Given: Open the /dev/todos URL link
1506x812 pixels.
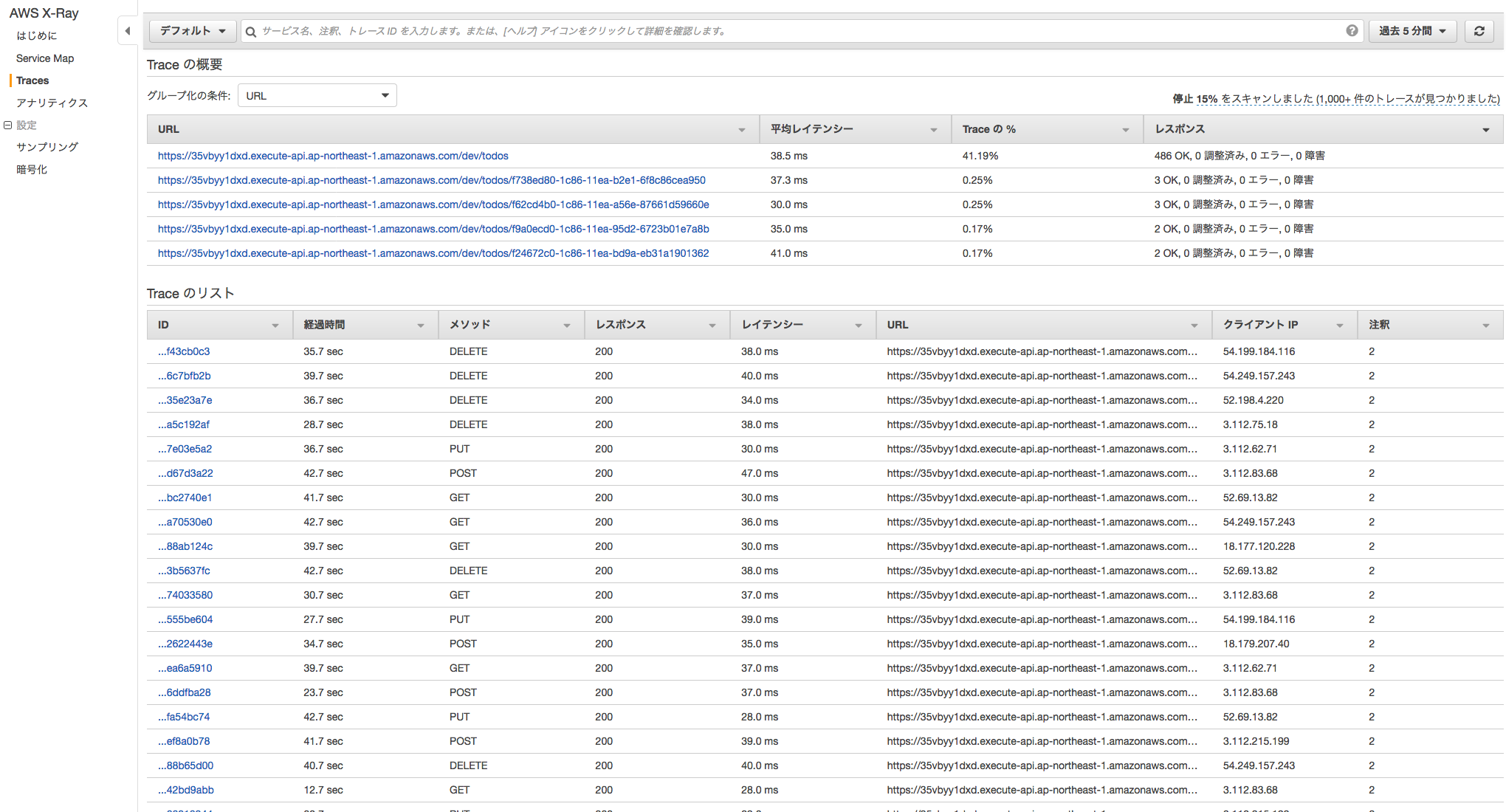Looking at the screenshot, I should [x=333, y=156].
